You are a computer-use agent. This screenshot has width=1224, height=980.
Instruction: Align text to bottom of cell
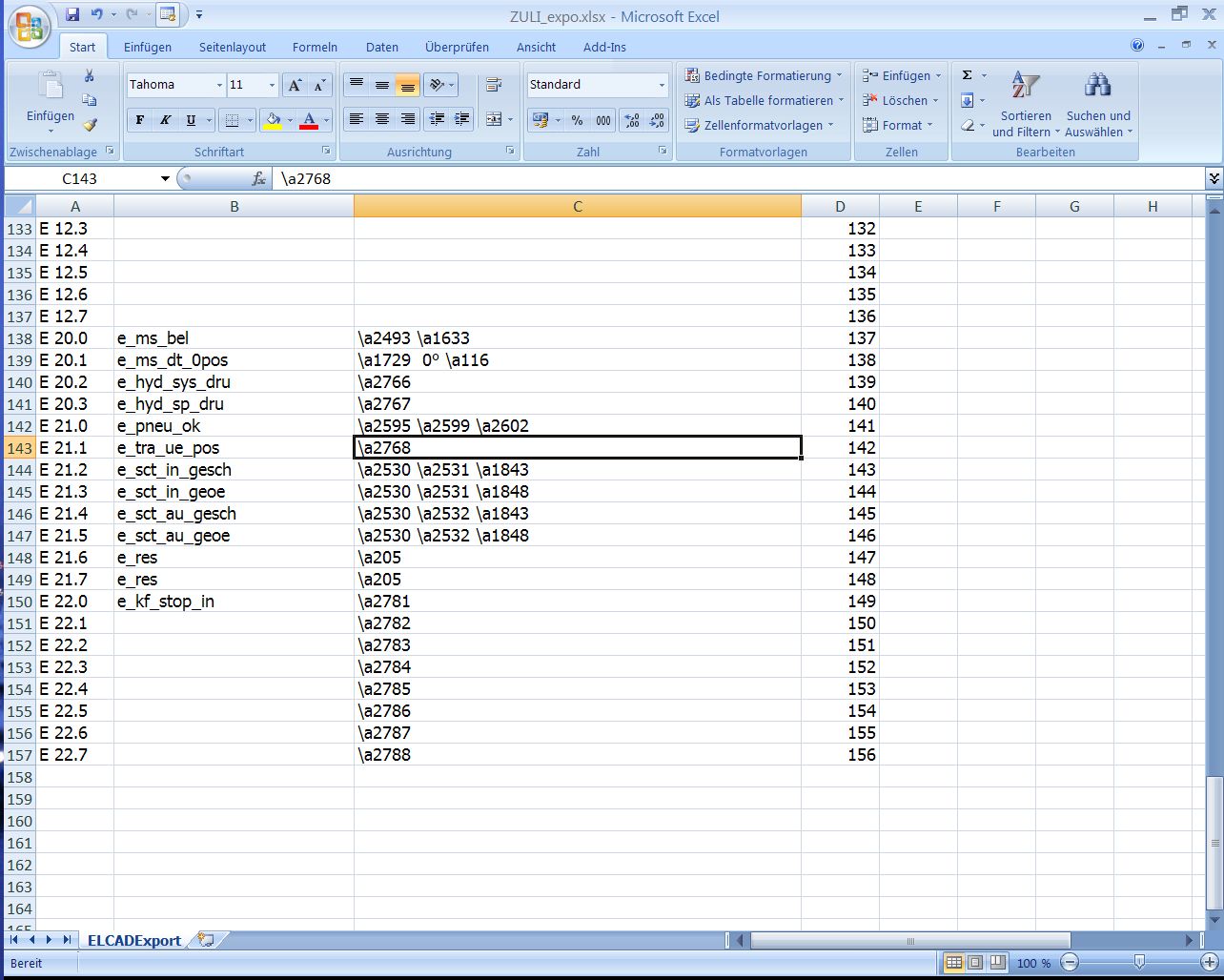point(408,85)
